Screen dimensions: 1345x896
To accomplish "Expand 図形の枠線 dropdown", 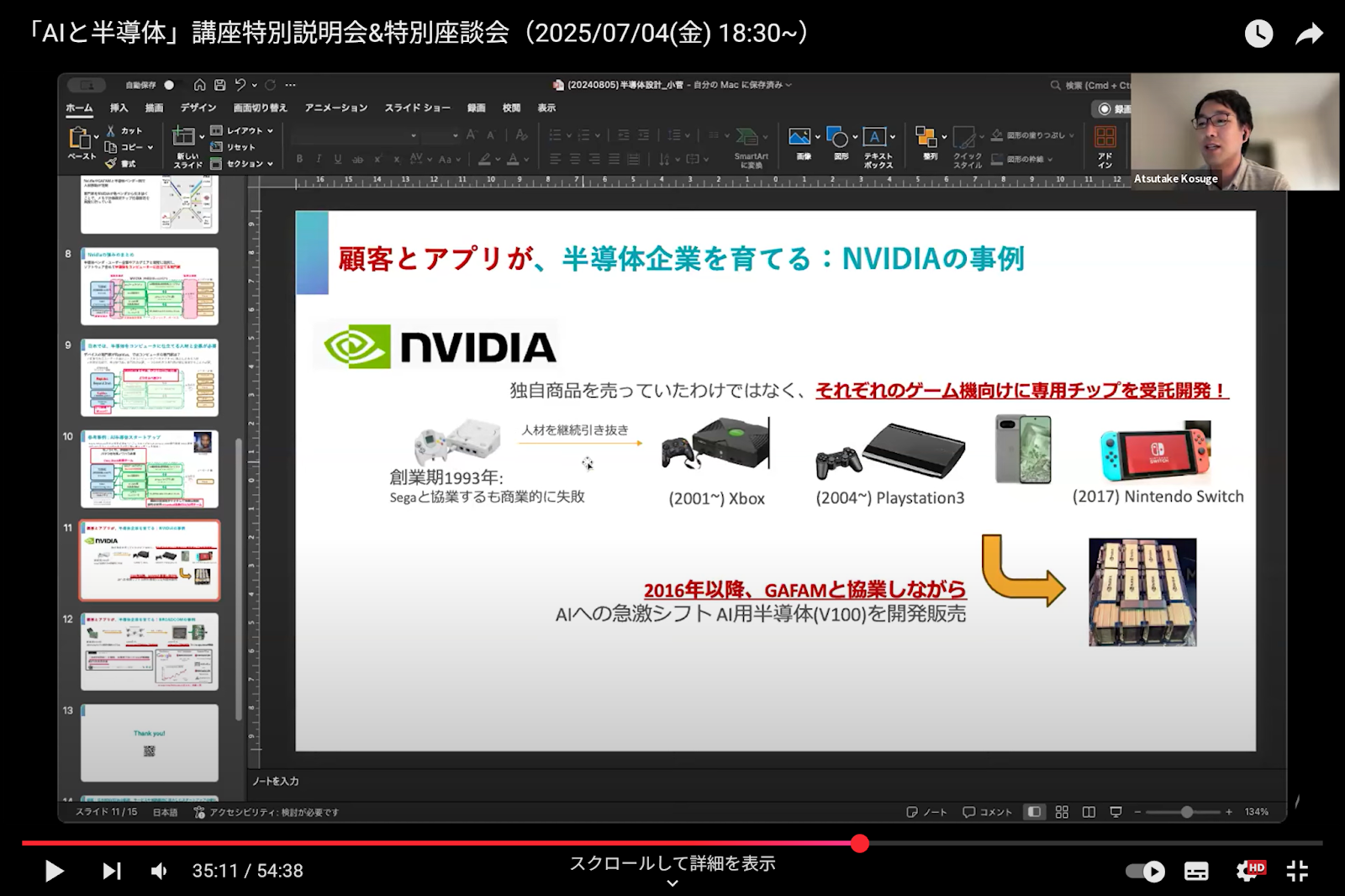I will tap(1050, 159).
